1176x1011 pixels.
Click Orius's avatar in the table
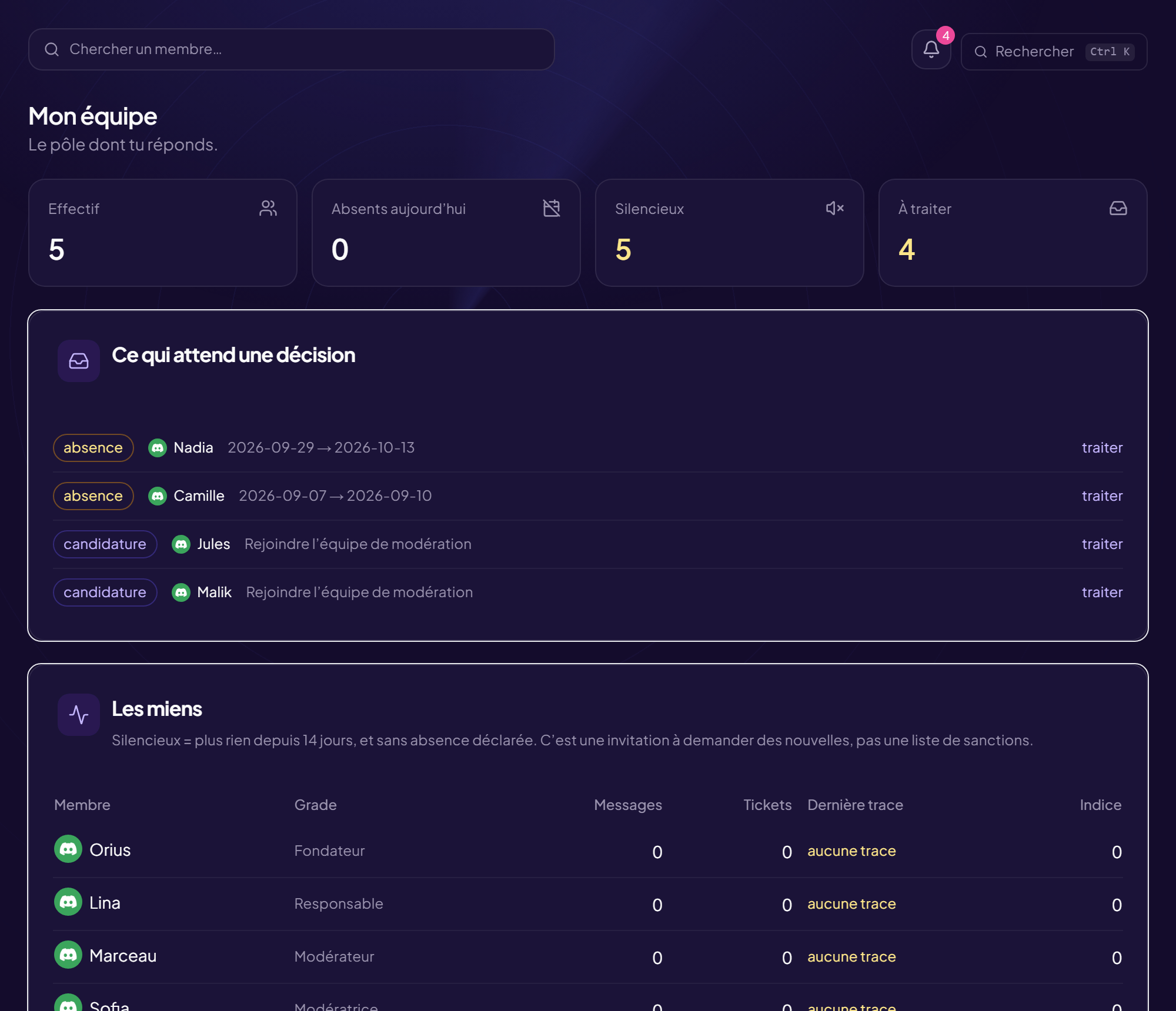68,849
